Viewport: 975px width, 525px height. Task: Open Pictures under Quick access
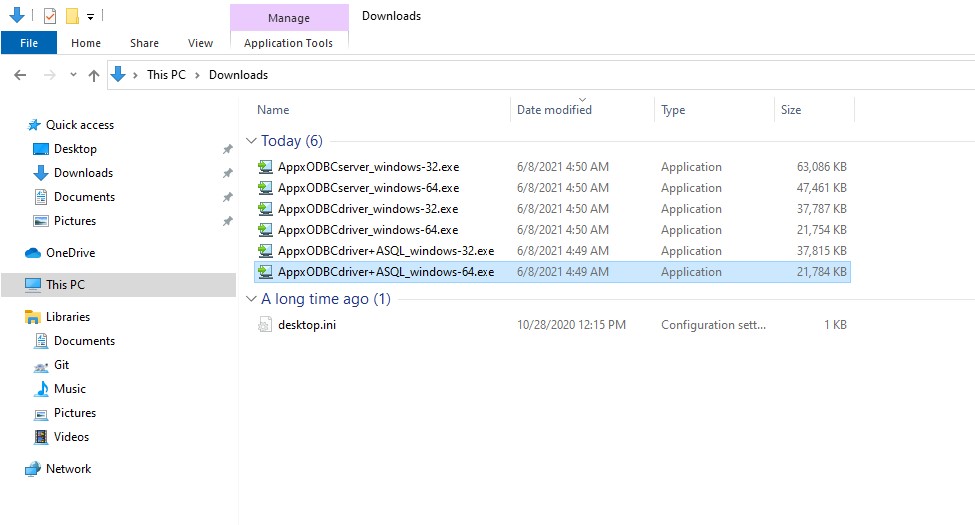[x=75, y=221]
